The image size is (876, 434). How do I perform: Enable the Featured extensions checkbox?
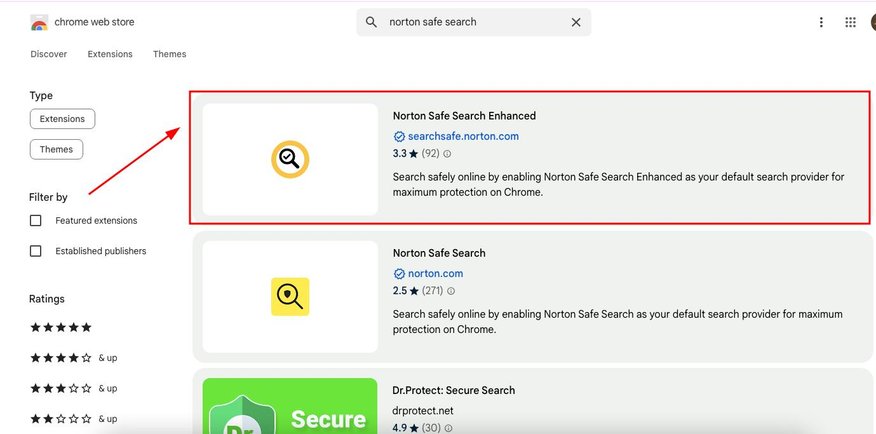click(35, 221)
